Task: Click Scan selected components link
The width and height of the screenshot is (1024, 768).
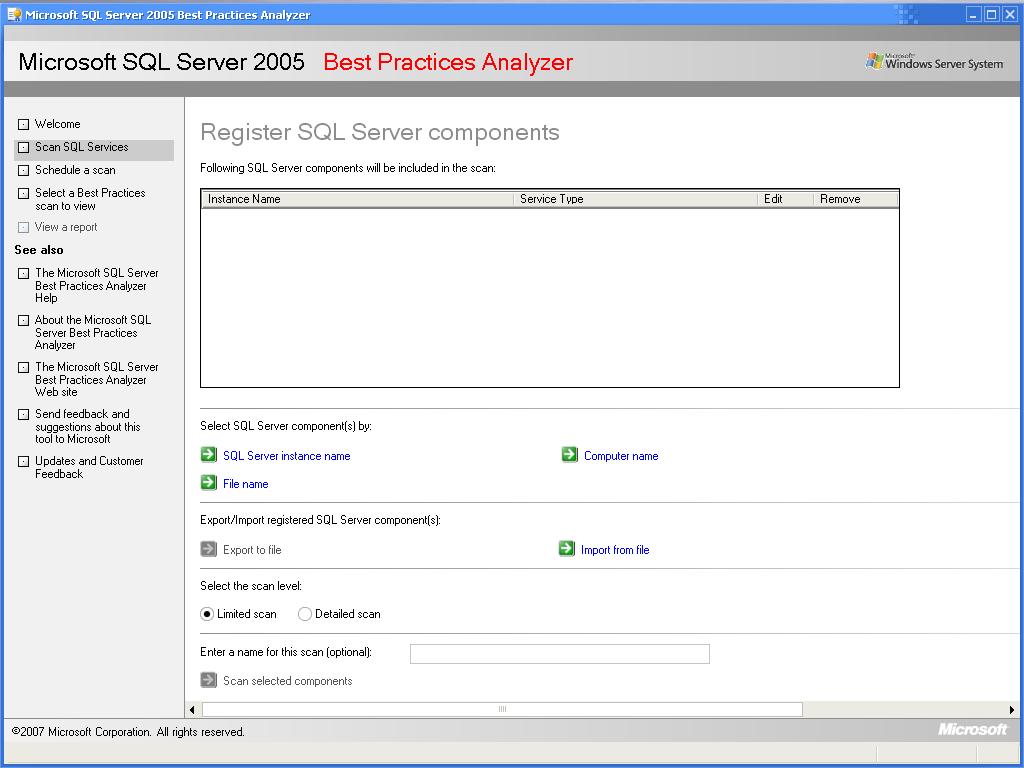Action: [x=287, y=681]
